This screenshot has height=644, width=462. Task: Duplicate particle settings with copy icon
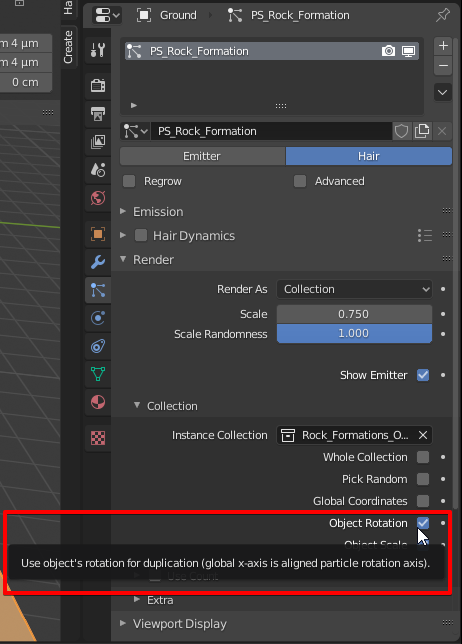point(422,131)
